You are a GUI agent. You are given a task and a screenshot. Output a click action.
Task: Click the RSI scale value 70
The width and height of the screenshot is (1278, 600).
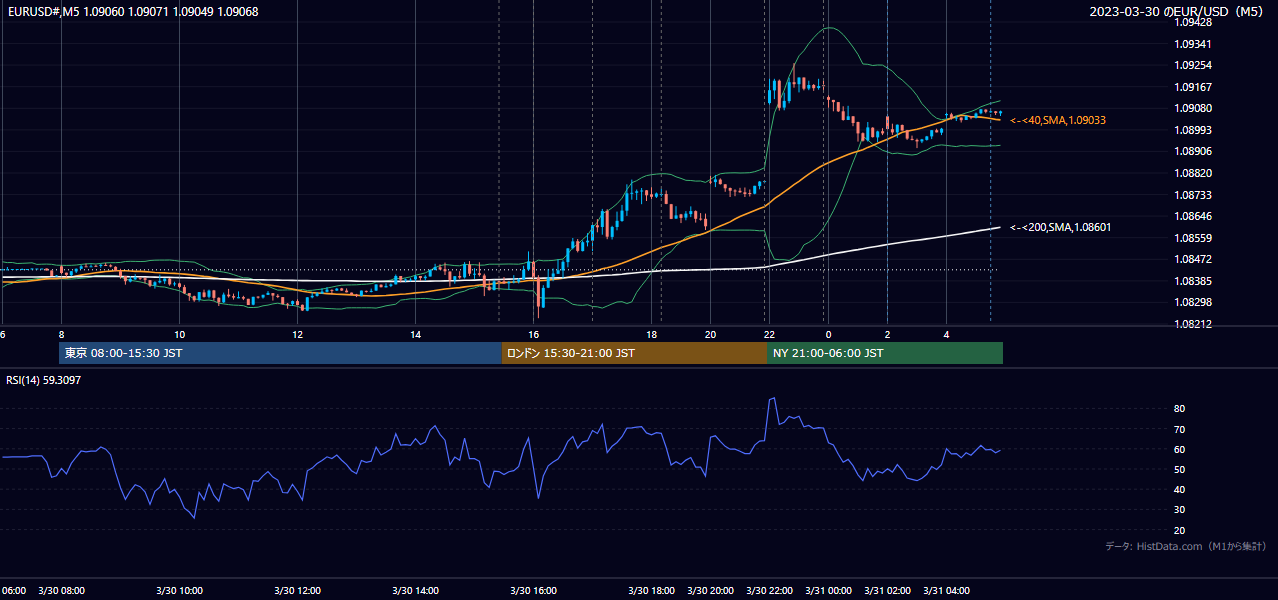coord(1180,429)
